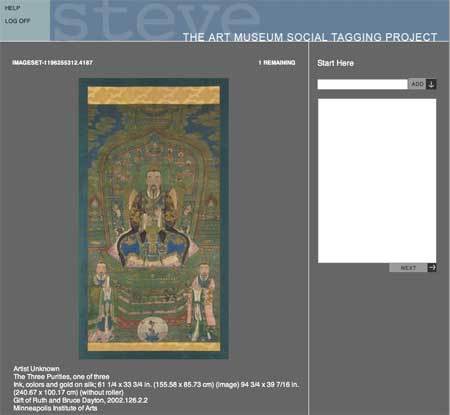Click the 'Start Here' heading
This screenshot has height=415, width=450.
pyautogui.click(x=335, y=63)
